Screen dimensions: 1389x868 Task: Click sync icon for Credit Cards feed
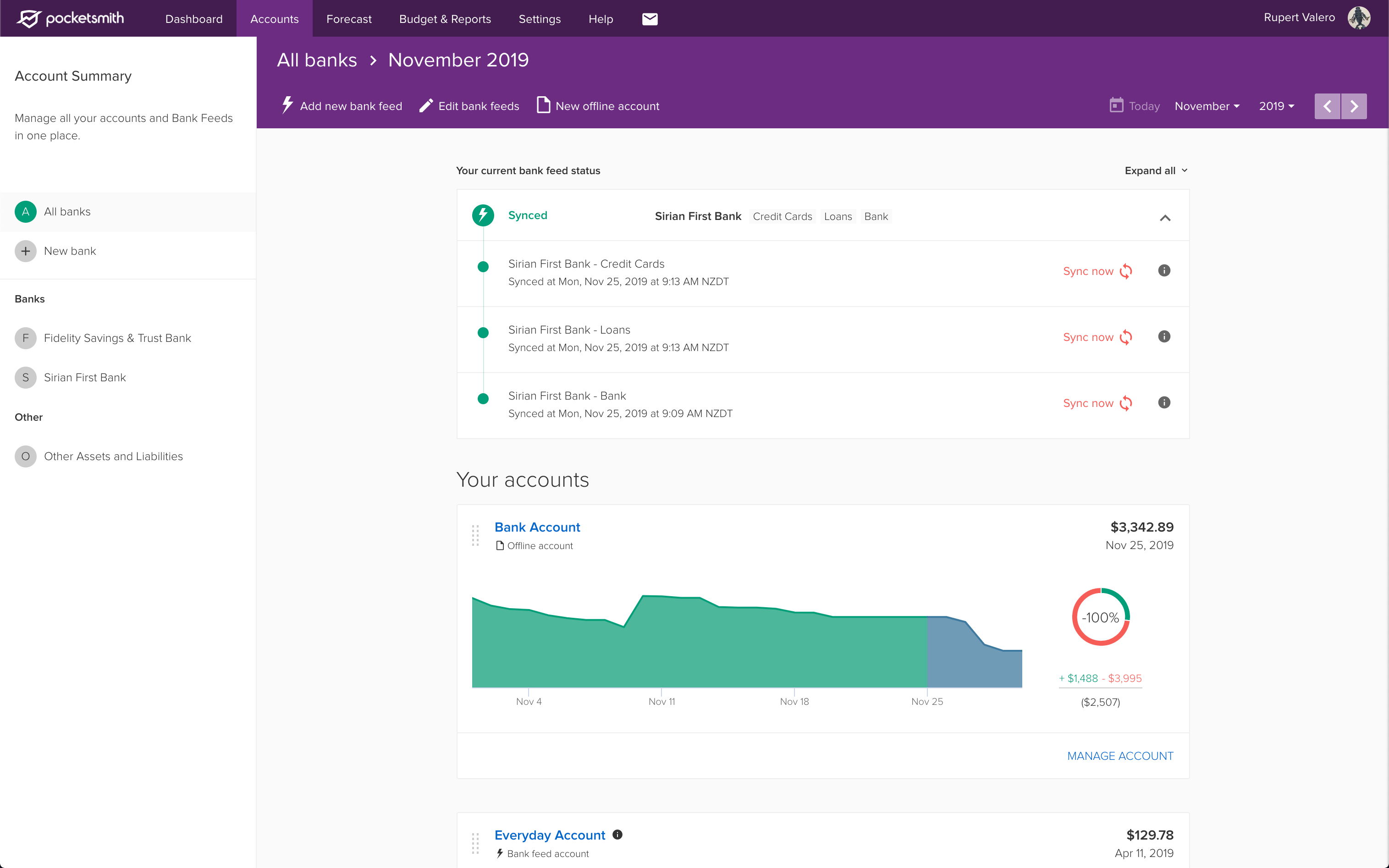coord(1126,271)
